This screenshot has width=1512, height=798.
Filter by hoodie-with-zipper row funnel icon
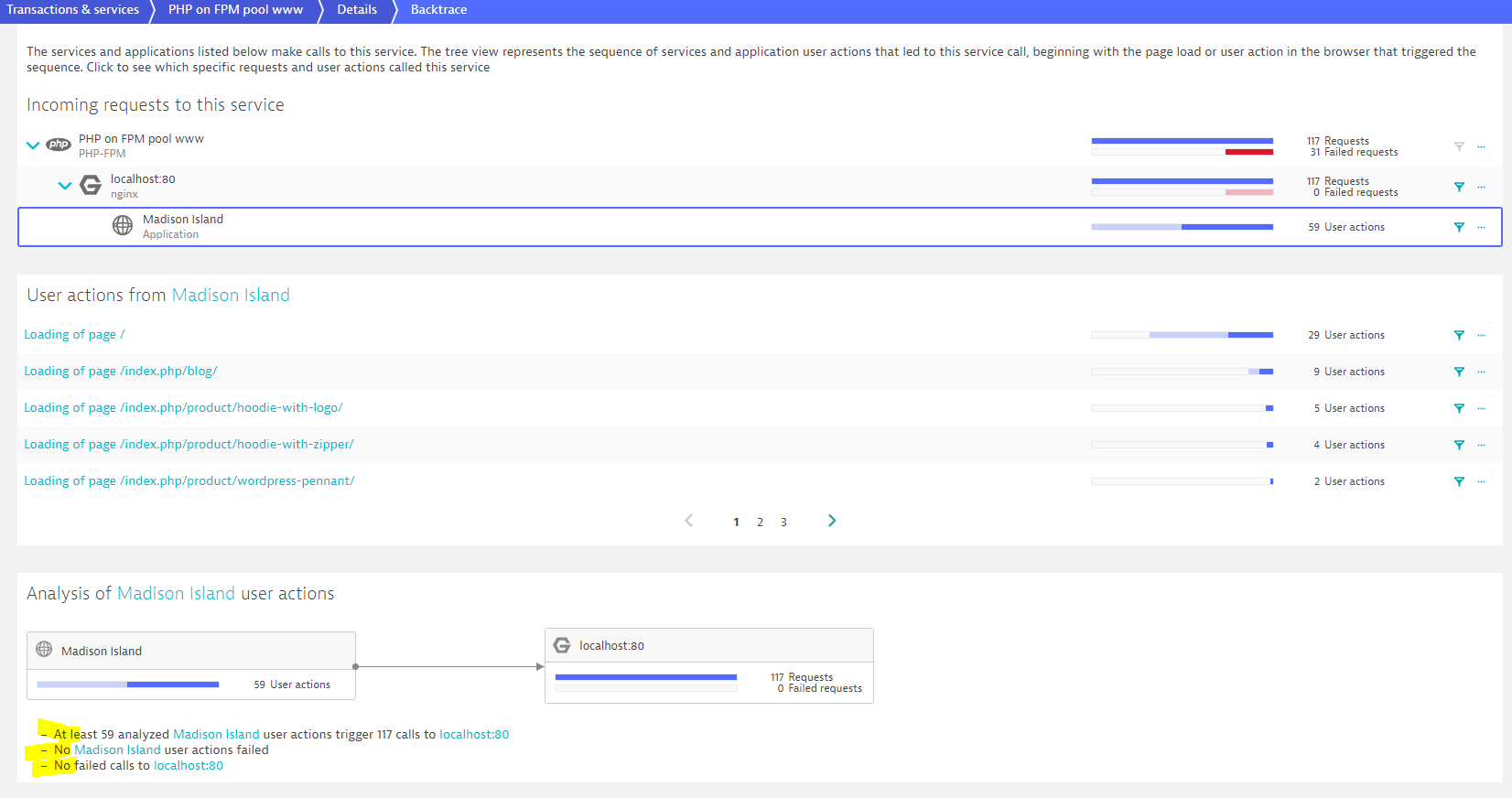pos(1459,445)
